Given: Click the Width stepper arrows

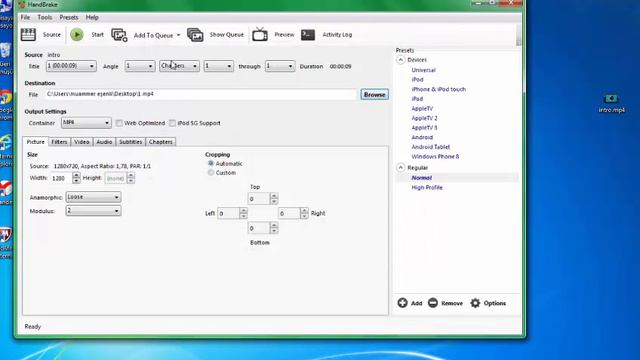Looking at the screenshot, I should pyautogui.click(x=76, y=178).
